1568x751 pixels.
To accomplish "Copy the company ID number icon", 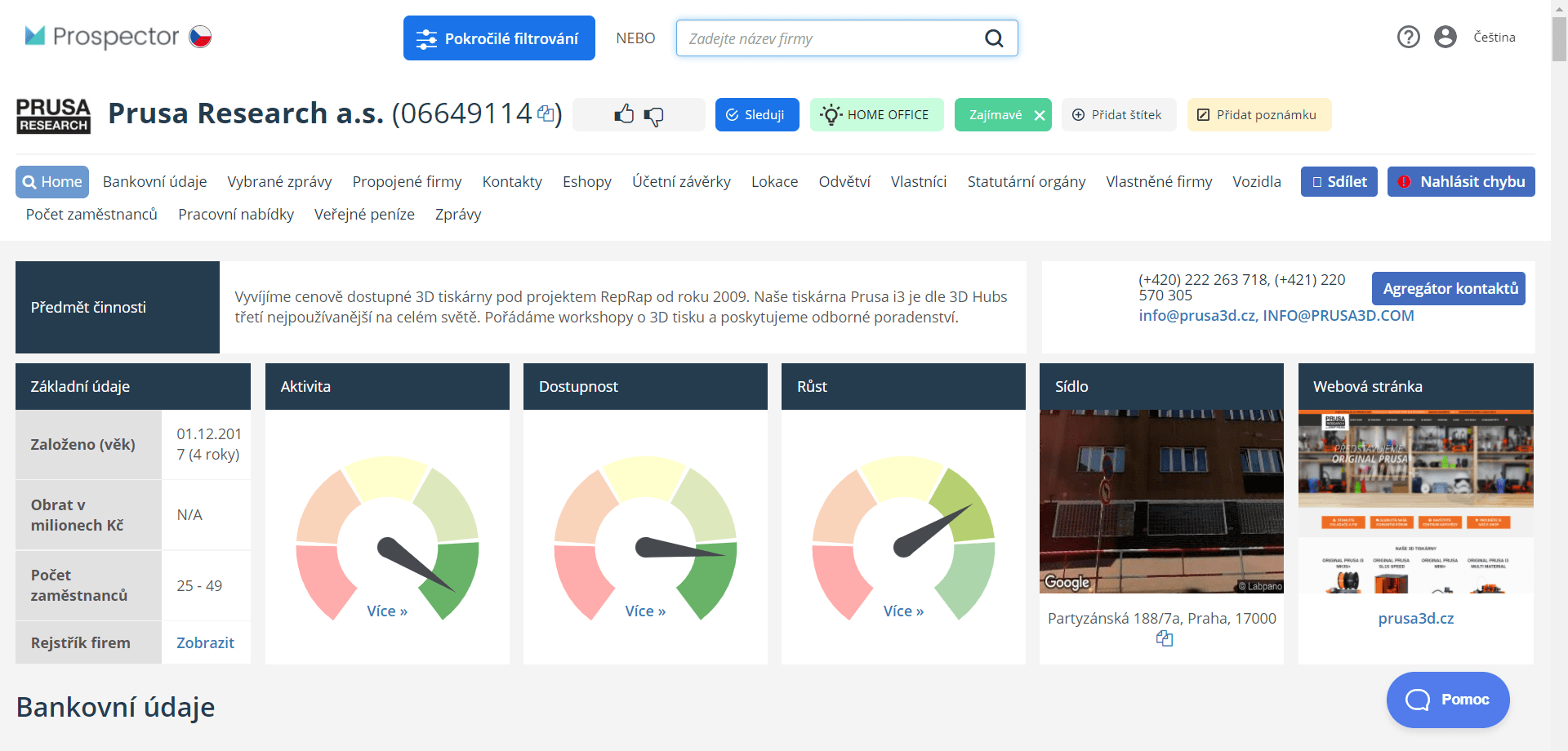I will pyautogui.click(x=546, y=113).
